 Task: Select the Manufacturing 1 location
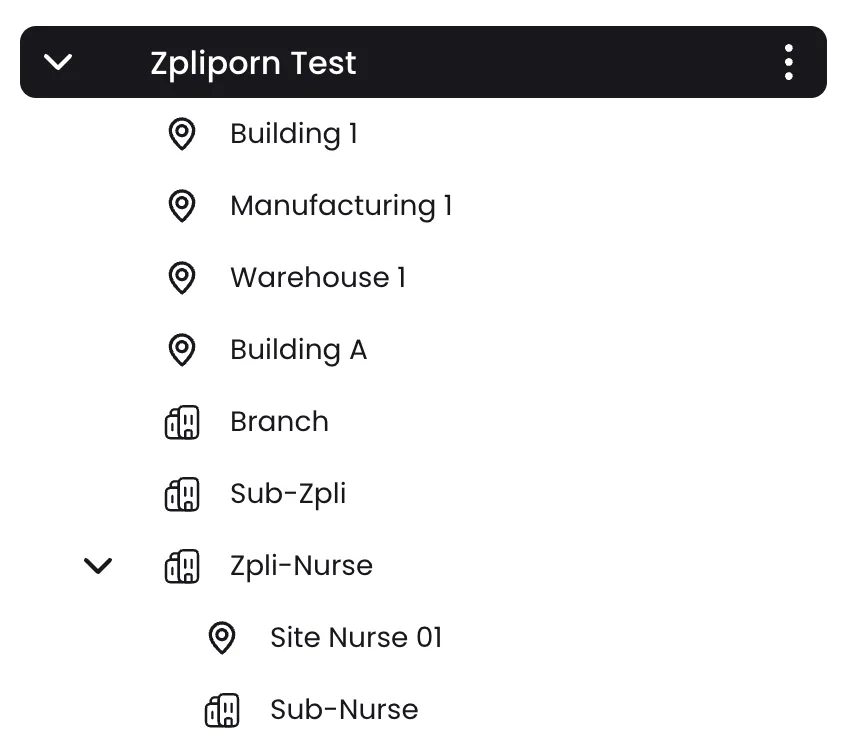pyautogui.click(x=341, y=206)
